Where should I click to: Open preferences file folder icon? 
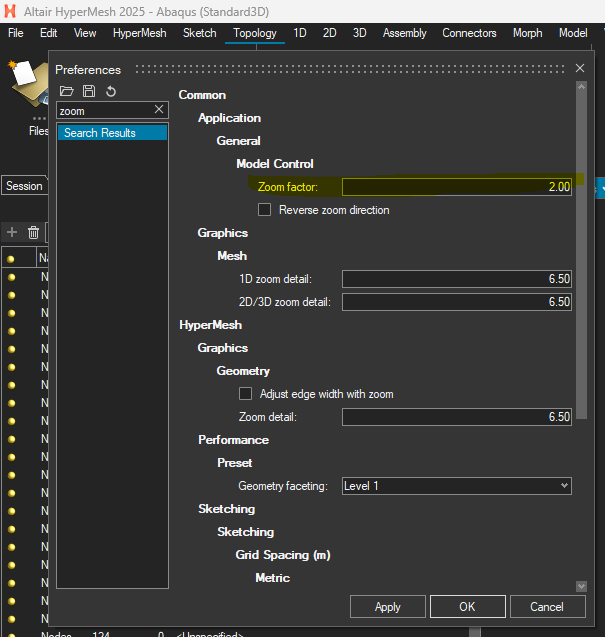66,91
